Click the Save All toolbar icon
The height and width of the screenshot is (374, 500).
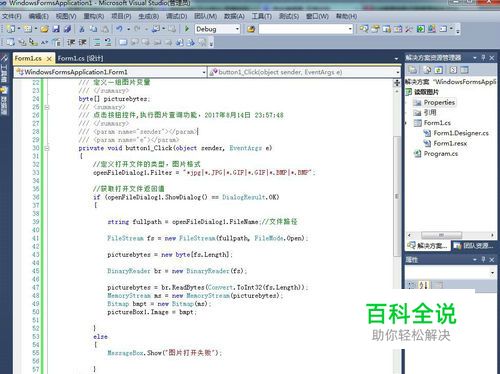(68, 29)
